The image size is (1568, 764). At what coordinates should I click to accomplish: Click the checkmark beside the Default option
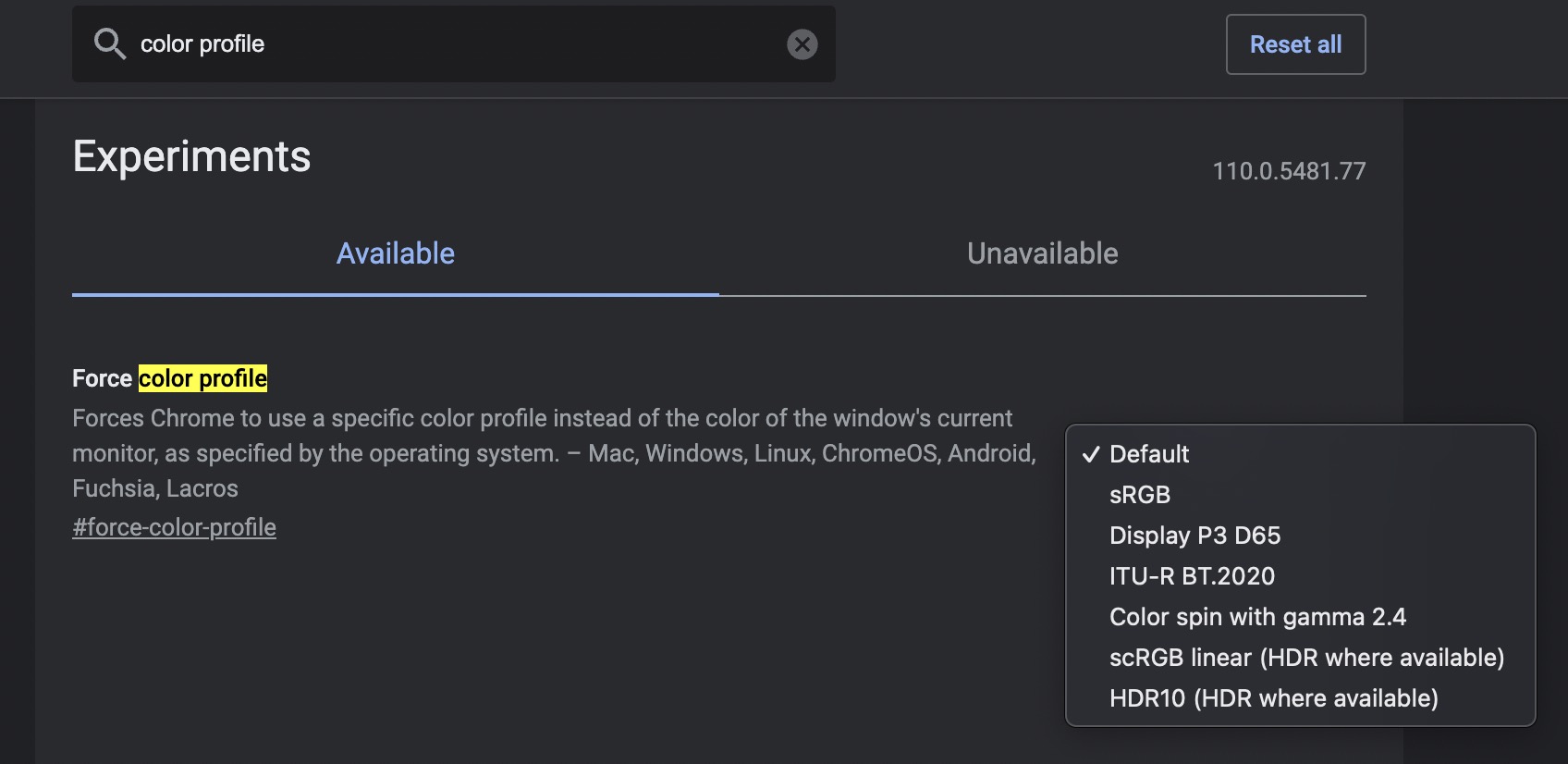(x=1091, y=454)
